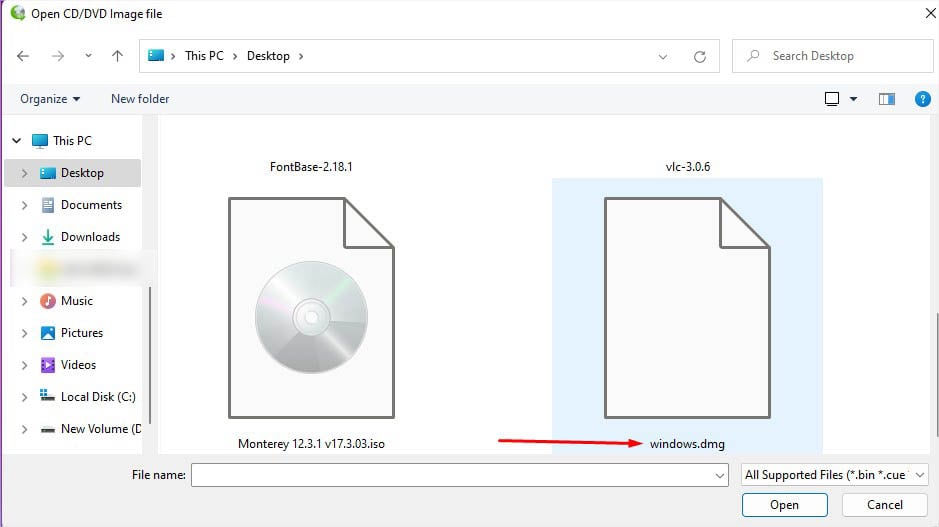Image resolution: width=939 pixels, height=527 pixels.
Task: Create a New folder
Action: click(x=140, y=99)
